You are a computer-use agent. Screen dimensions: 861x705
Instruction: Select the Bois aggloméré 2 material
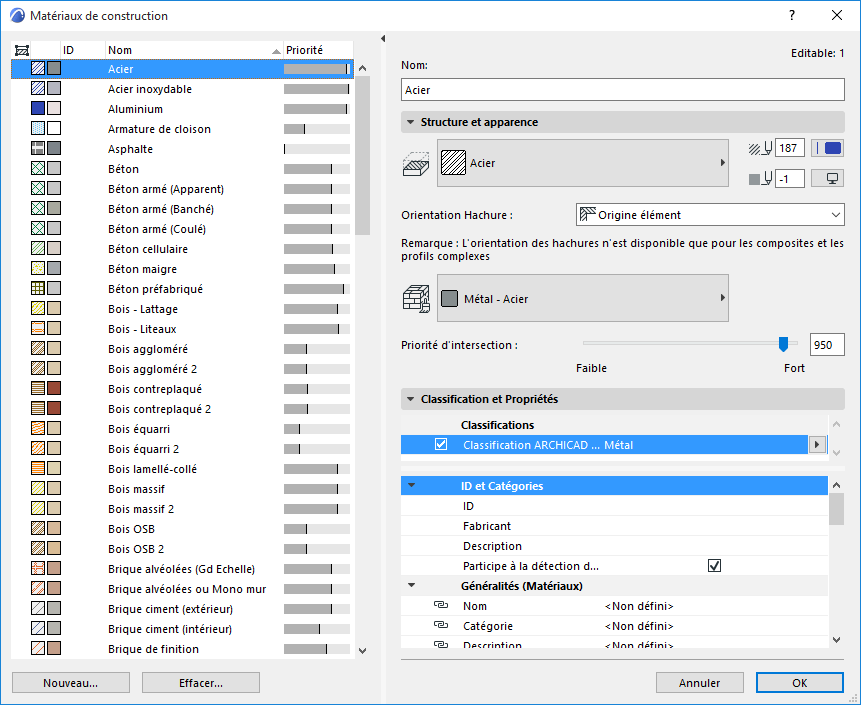[x=182, y=368]
